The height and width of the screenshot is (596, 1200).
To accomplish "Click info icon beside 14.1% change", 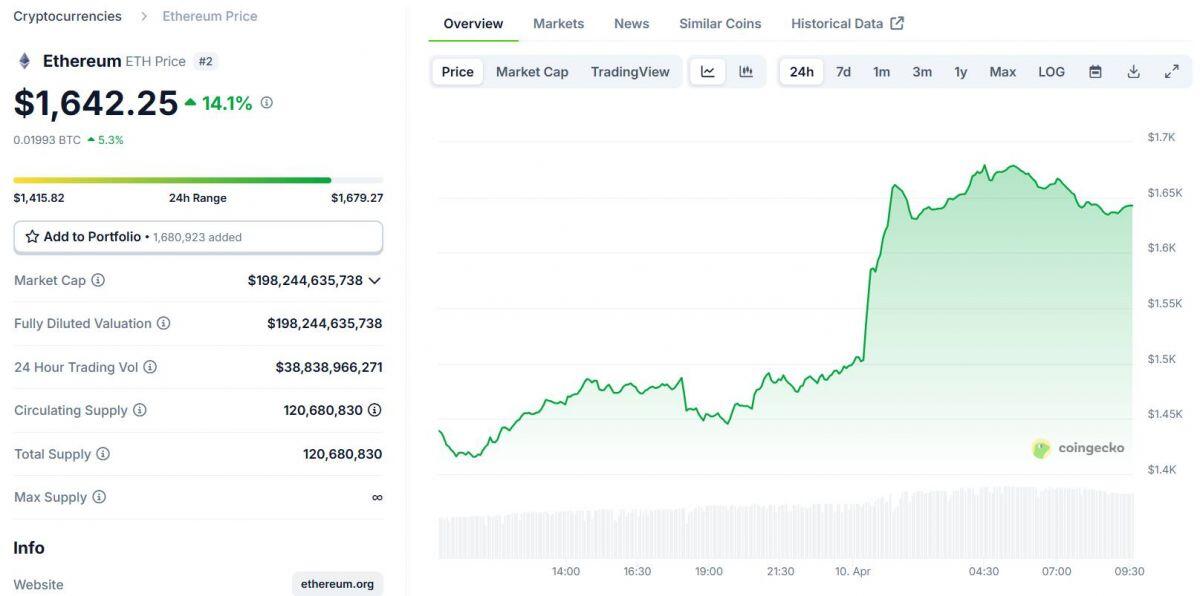I will click(x=266, y=102).
